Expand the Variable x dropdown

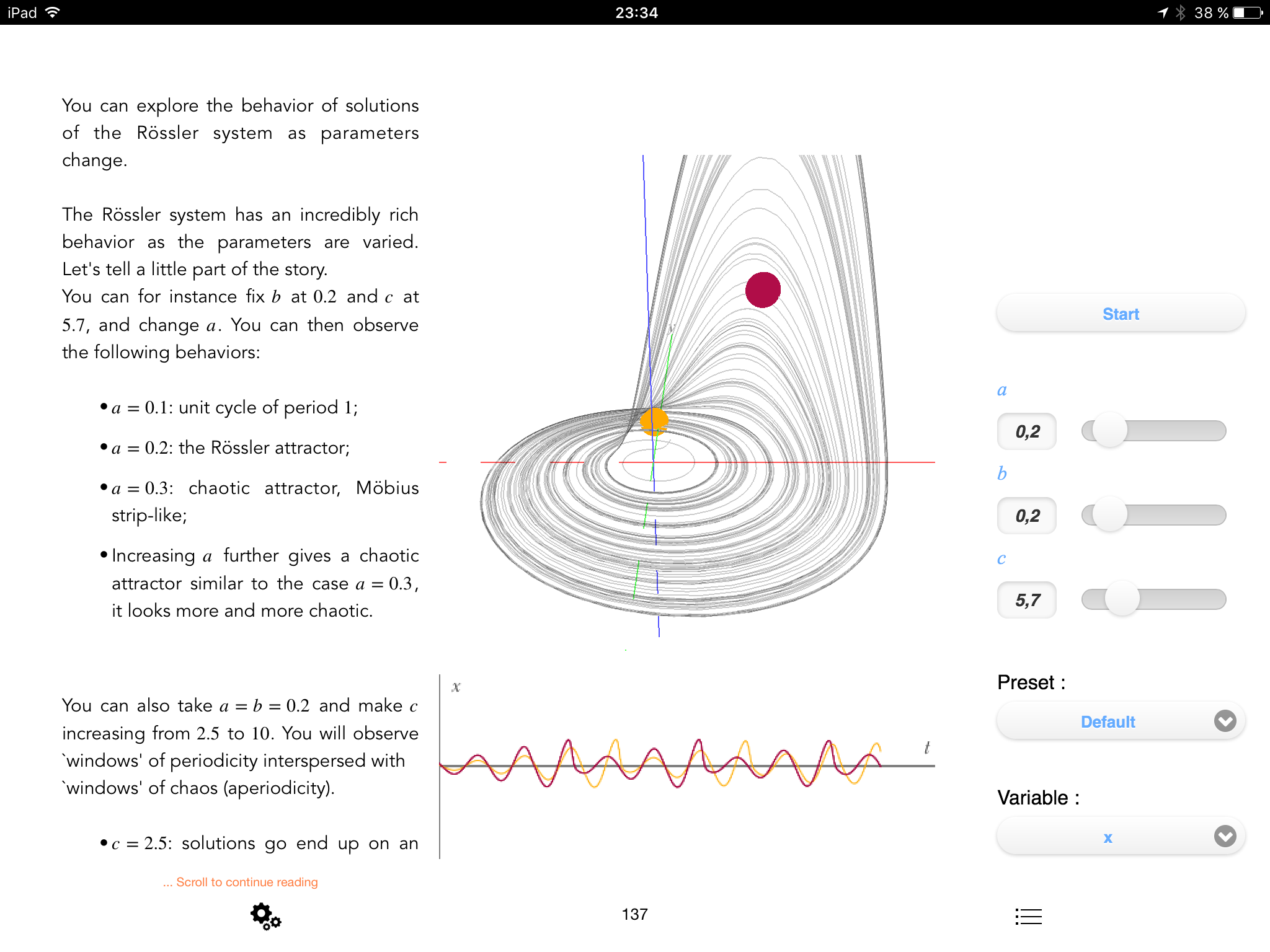click(1108, 837)
